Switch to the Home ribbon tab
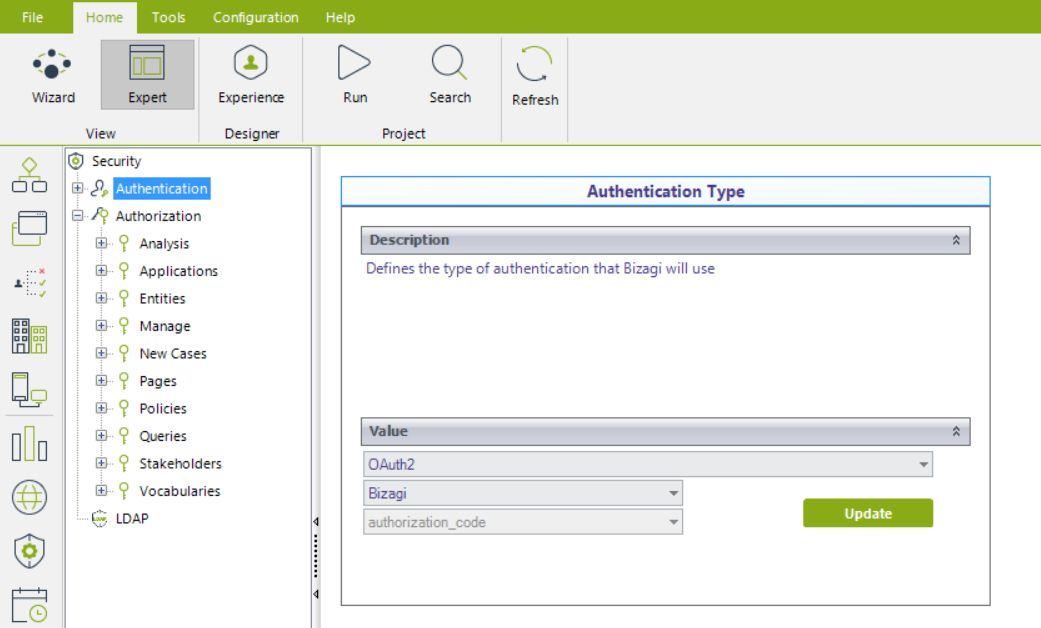 click(x=104, y=17)
